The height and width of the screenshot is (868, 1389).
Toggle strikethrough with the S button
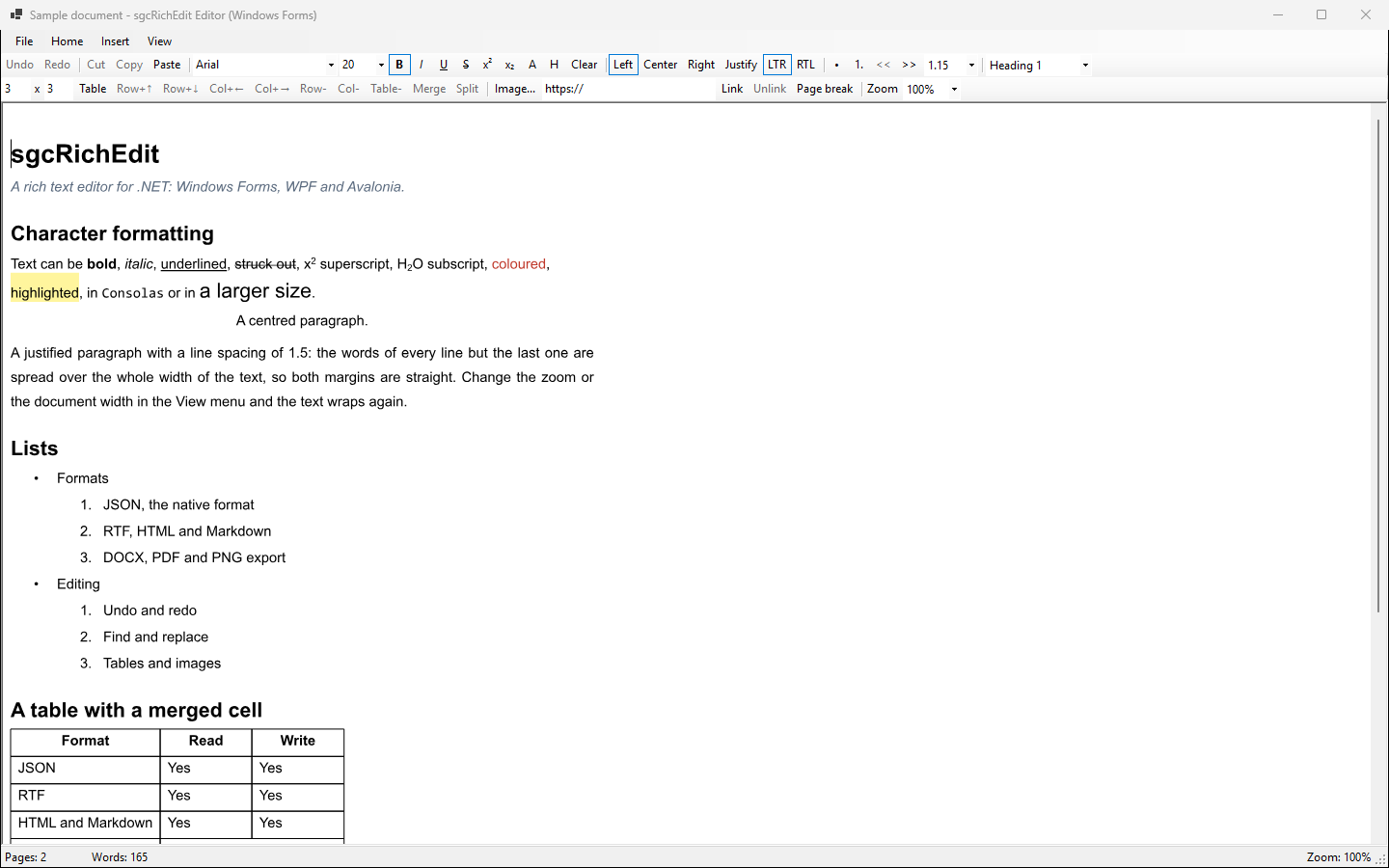466,65
